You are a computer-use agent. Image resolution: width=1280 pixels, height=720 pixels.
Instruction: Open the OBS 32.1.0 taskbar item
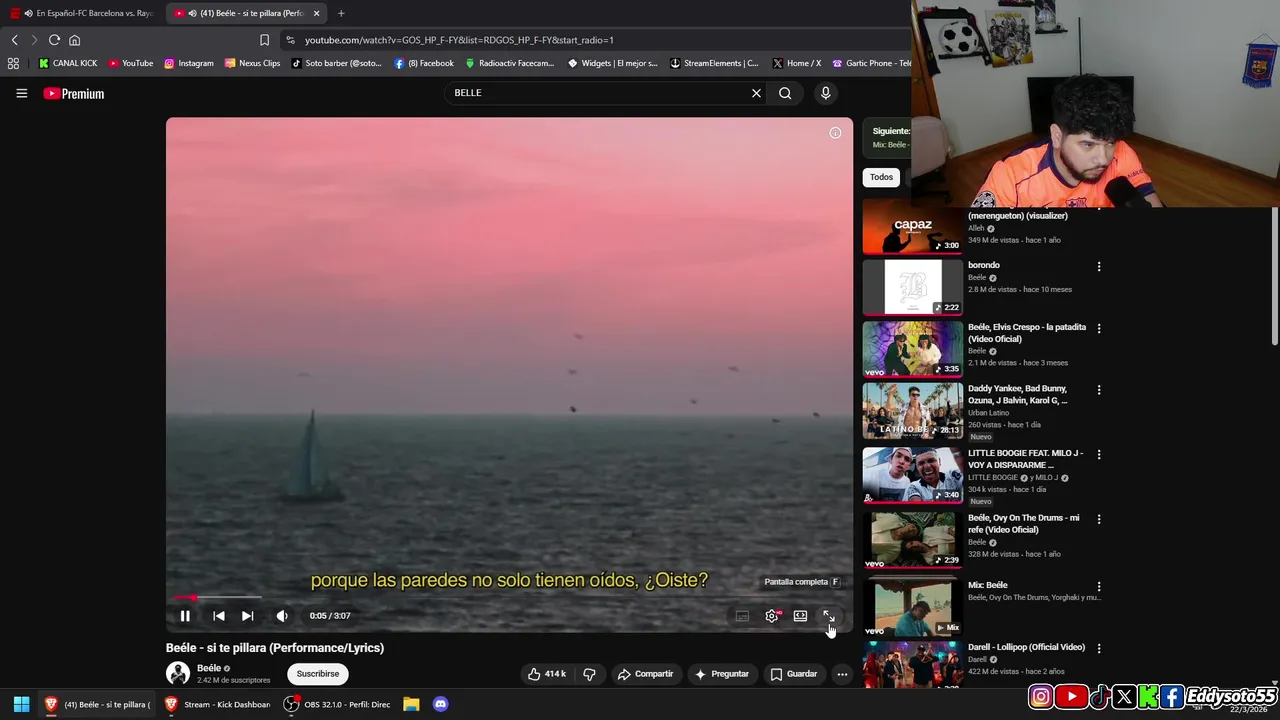tap(337, 704)
